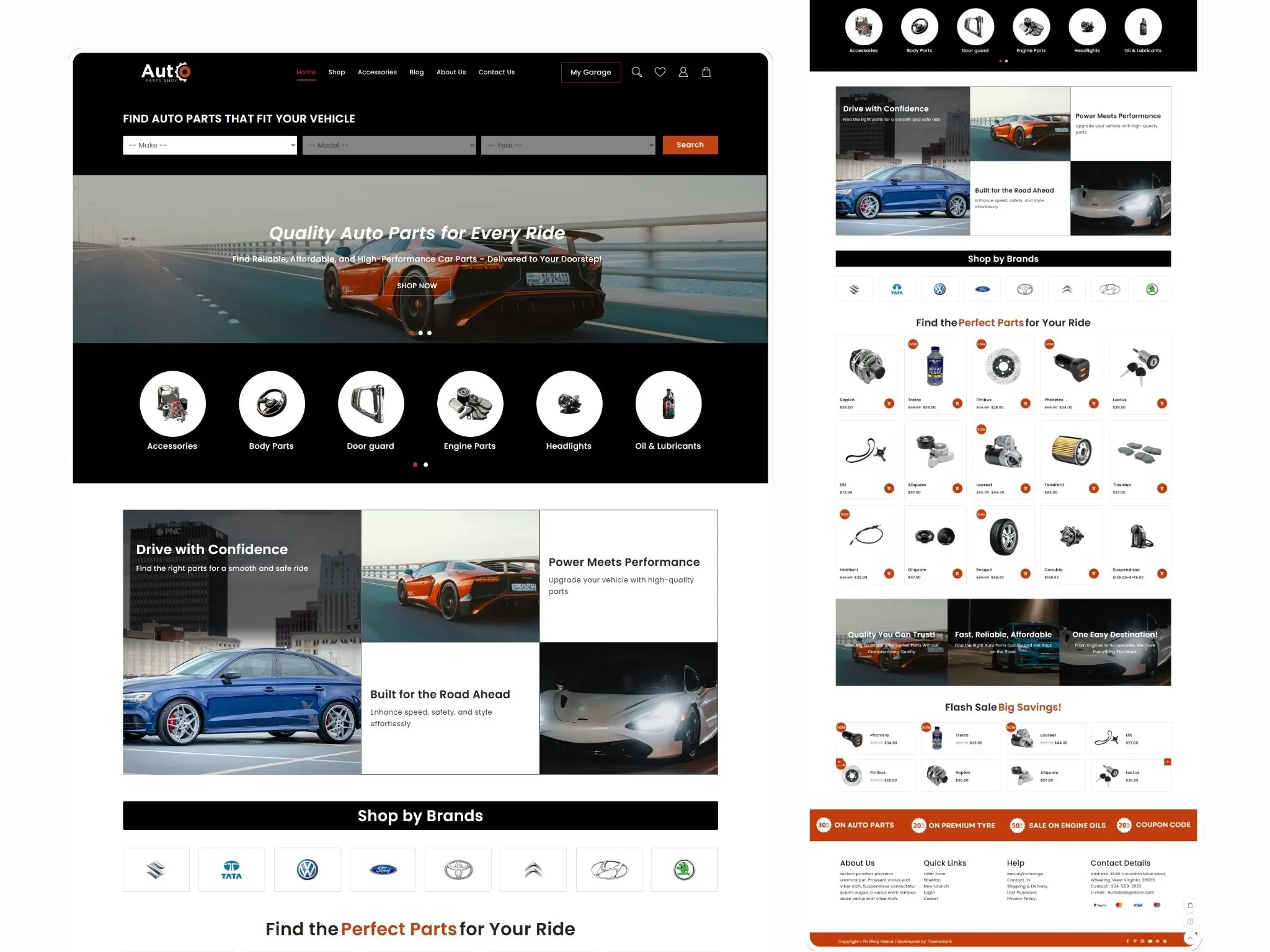This screenshot has width=1270, height=952.
Task: Open the Shop menu item
Action: click(336, 72)
